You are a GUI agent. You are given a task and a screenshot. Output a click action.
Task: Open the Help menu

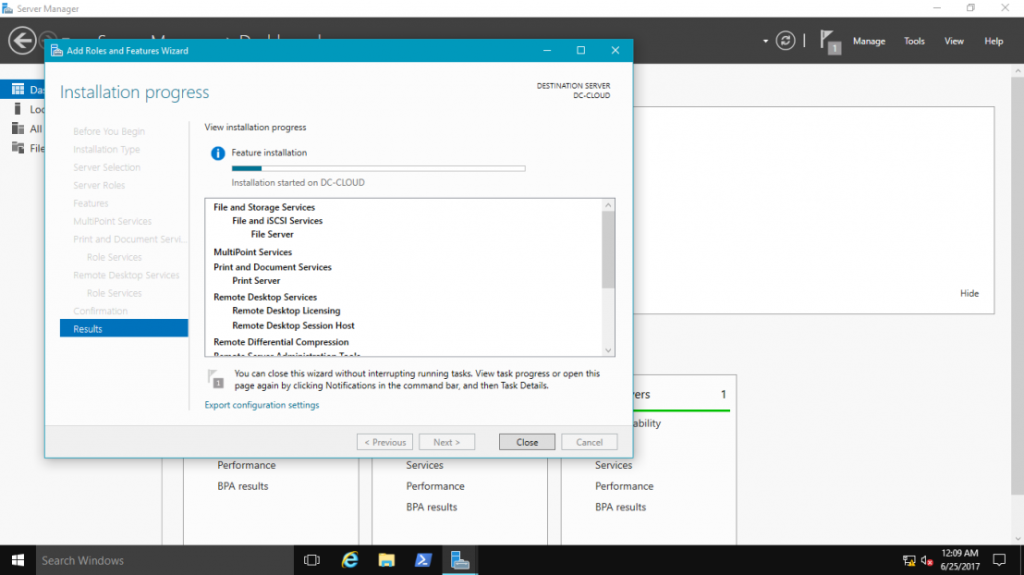993,41
